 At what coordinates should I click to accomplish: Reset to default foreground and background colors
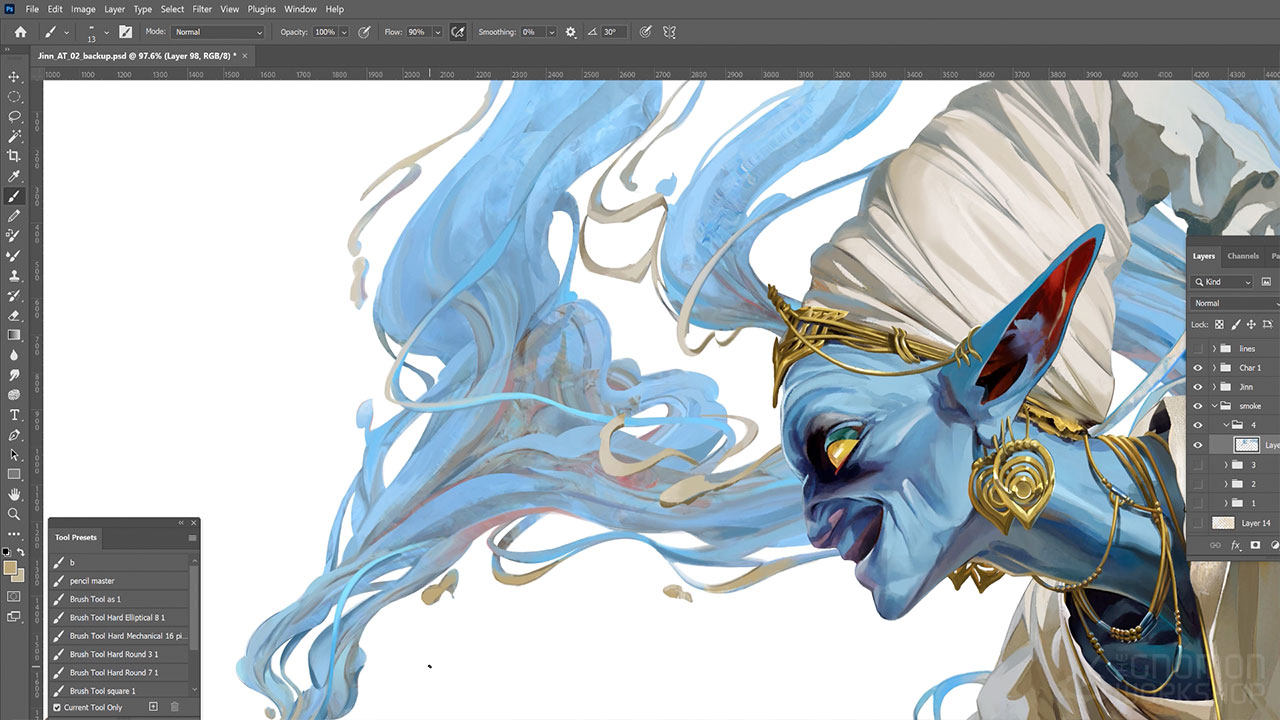[x=5, y=552]
